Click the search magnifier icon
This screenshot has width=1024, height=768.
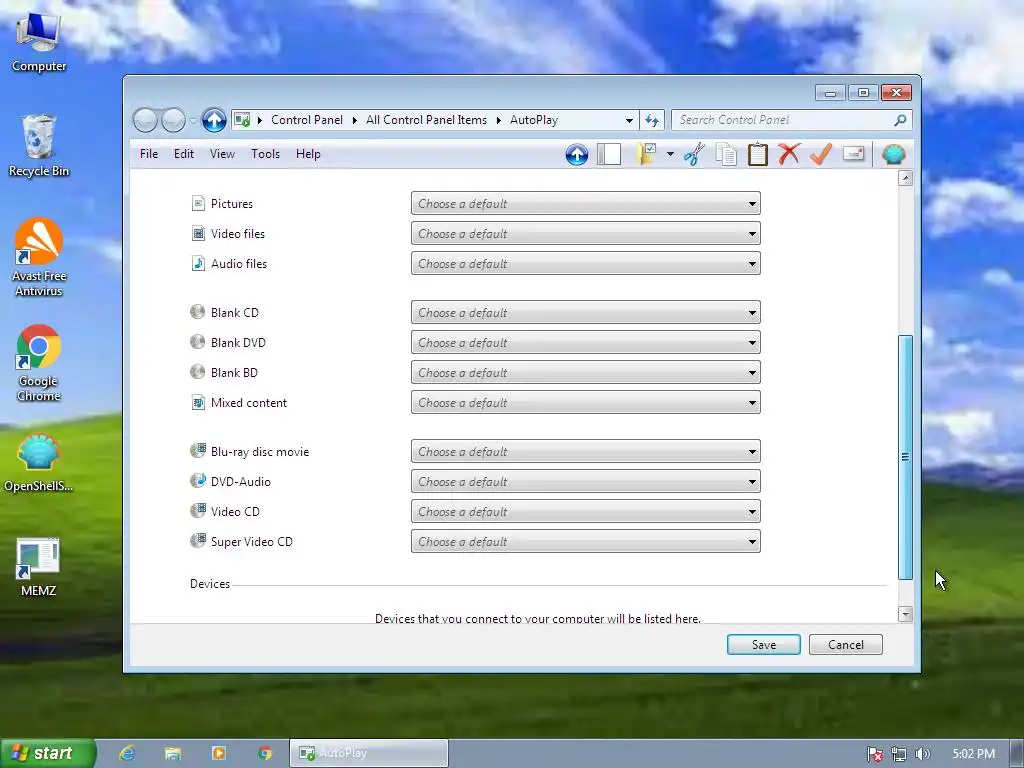pos(900,120)
